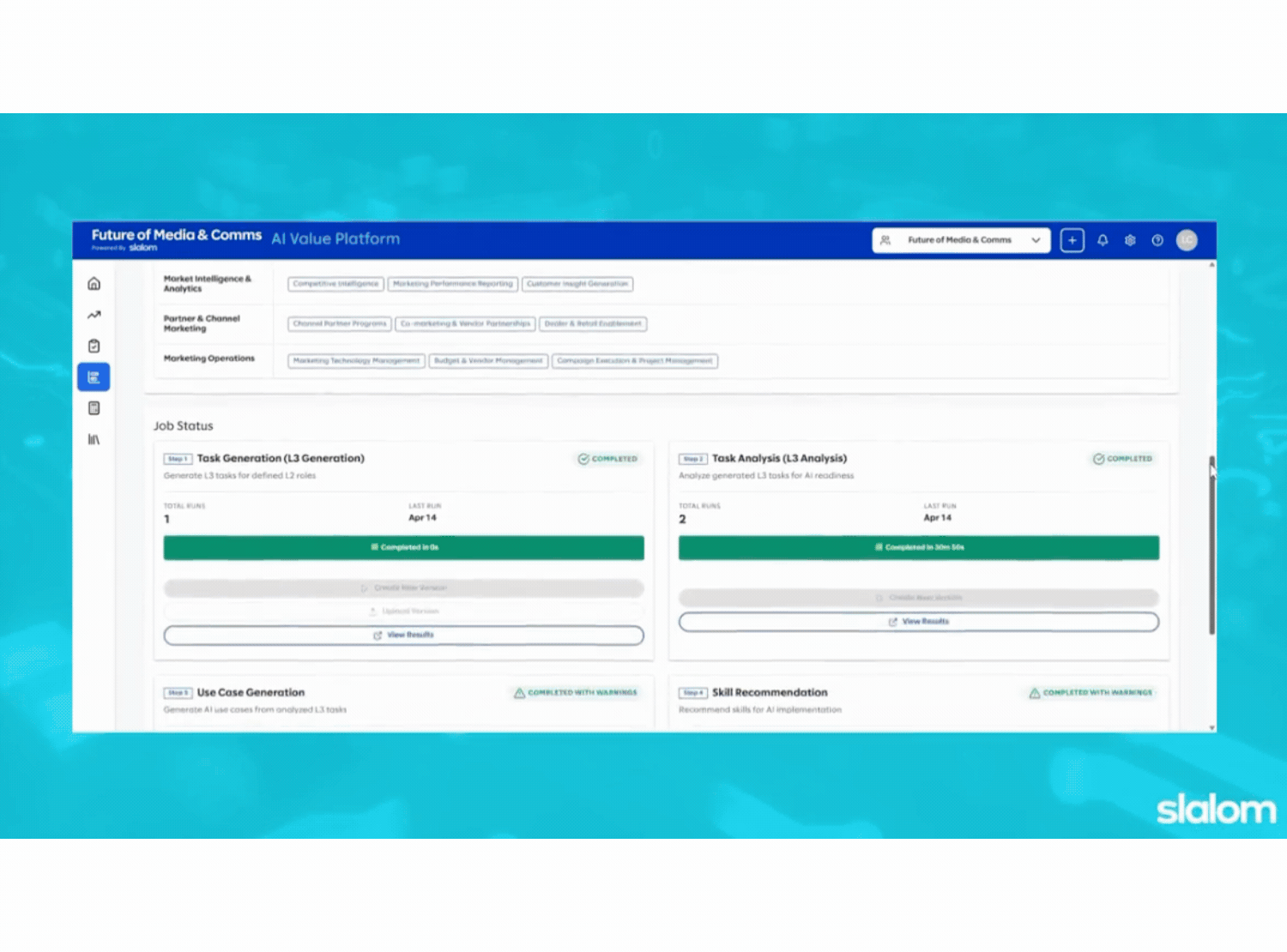Click the Total Runs value 1
Viewport: 1287px width, 952px height.
(x=167, y=519)
